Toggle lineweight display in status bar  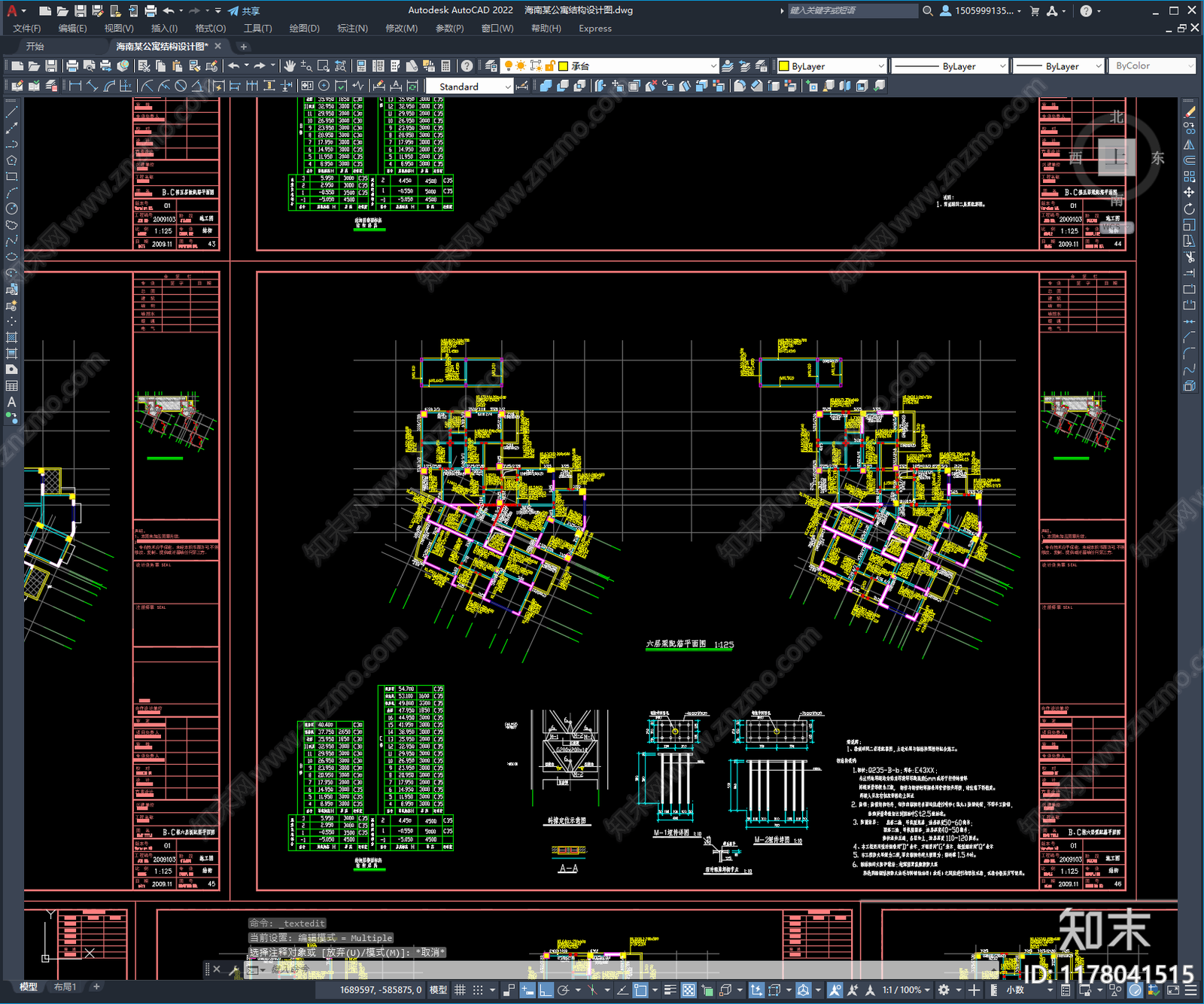670,990
